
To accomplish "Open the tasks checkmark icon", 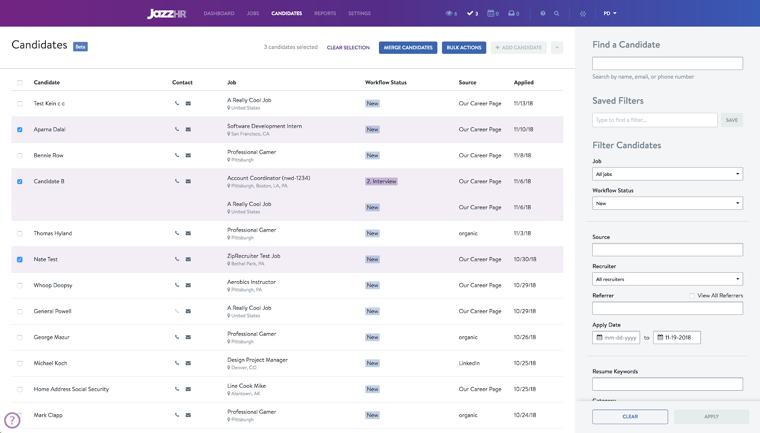I will tap(472, 14).
